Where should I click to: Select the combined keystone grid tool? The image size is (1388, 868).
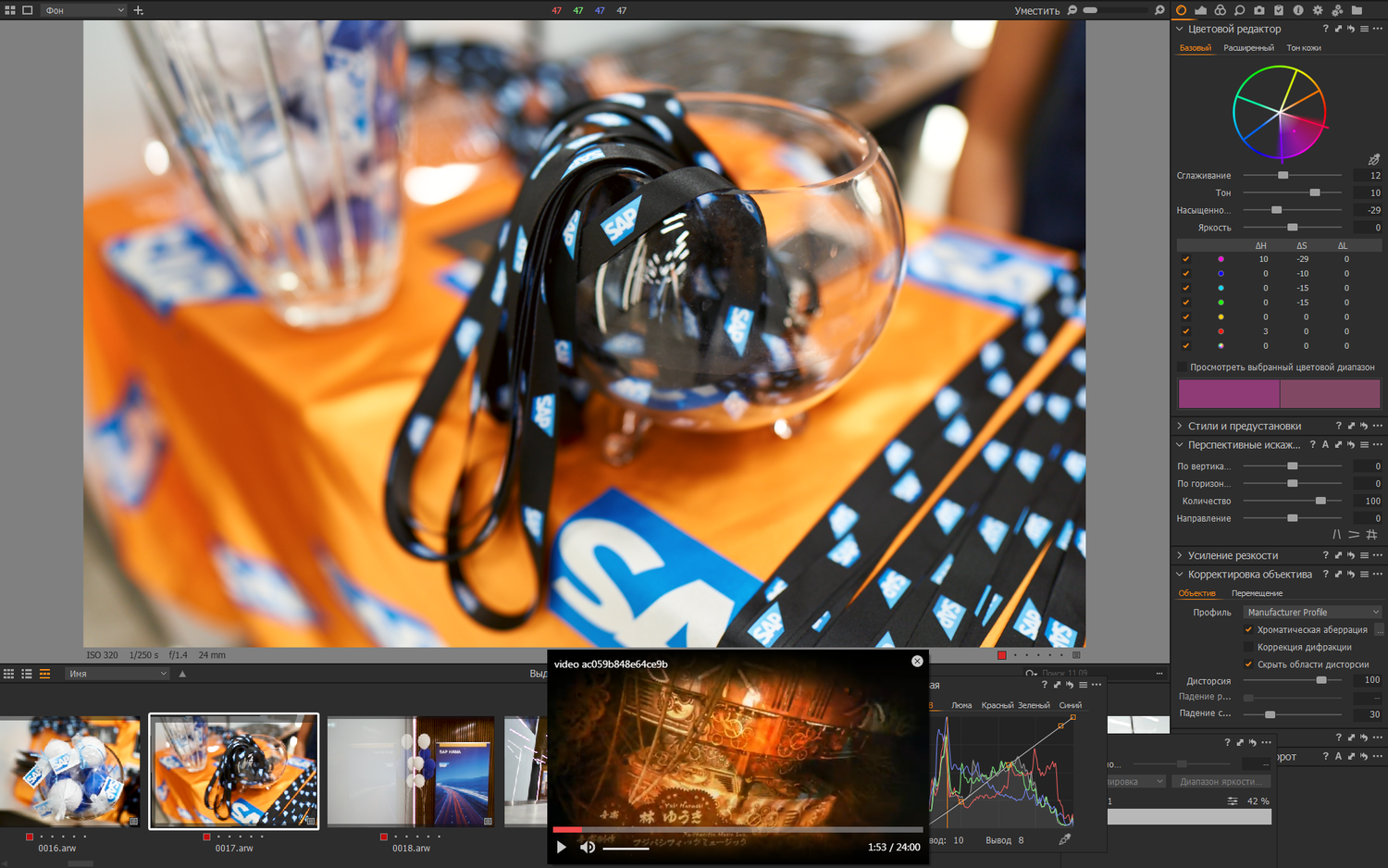tap(1371, 535)
